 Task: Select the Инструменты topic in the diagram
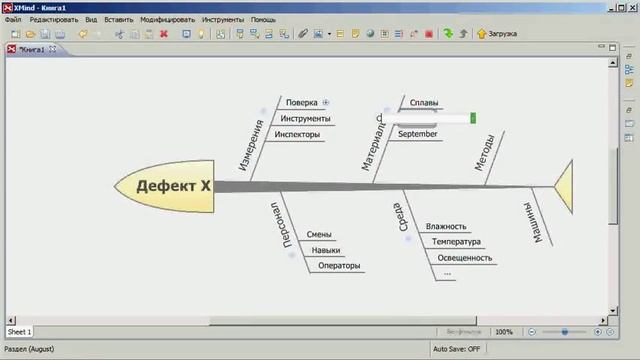(305, 118)
